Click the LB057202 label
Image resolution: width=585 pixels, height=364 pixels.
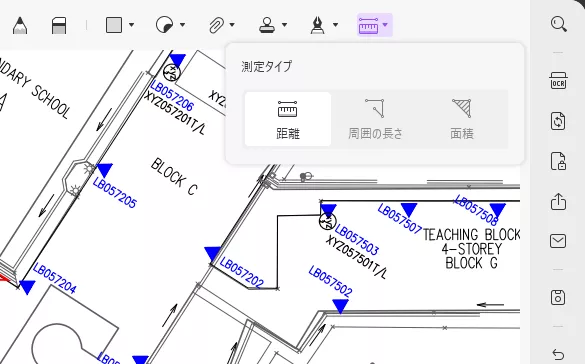pos(242,273)
